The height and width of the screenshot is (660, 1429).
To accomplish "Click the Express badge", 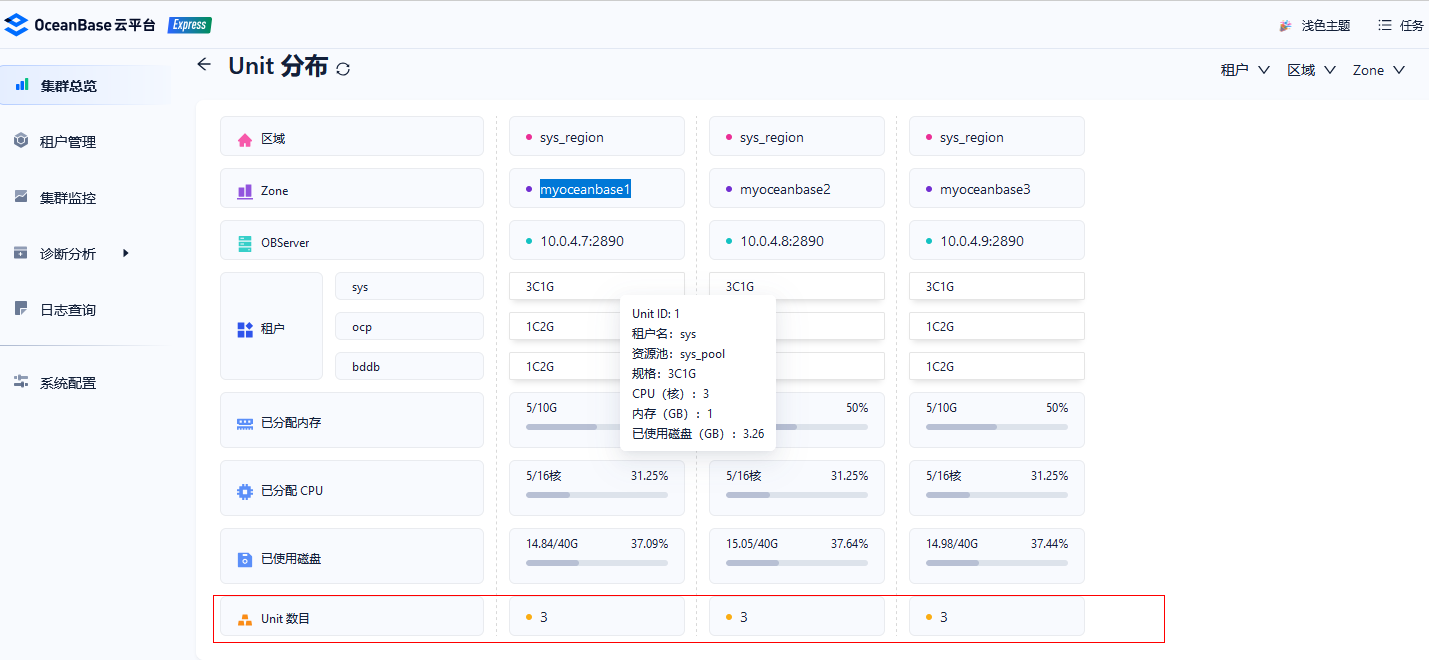I will click(189, 25).
